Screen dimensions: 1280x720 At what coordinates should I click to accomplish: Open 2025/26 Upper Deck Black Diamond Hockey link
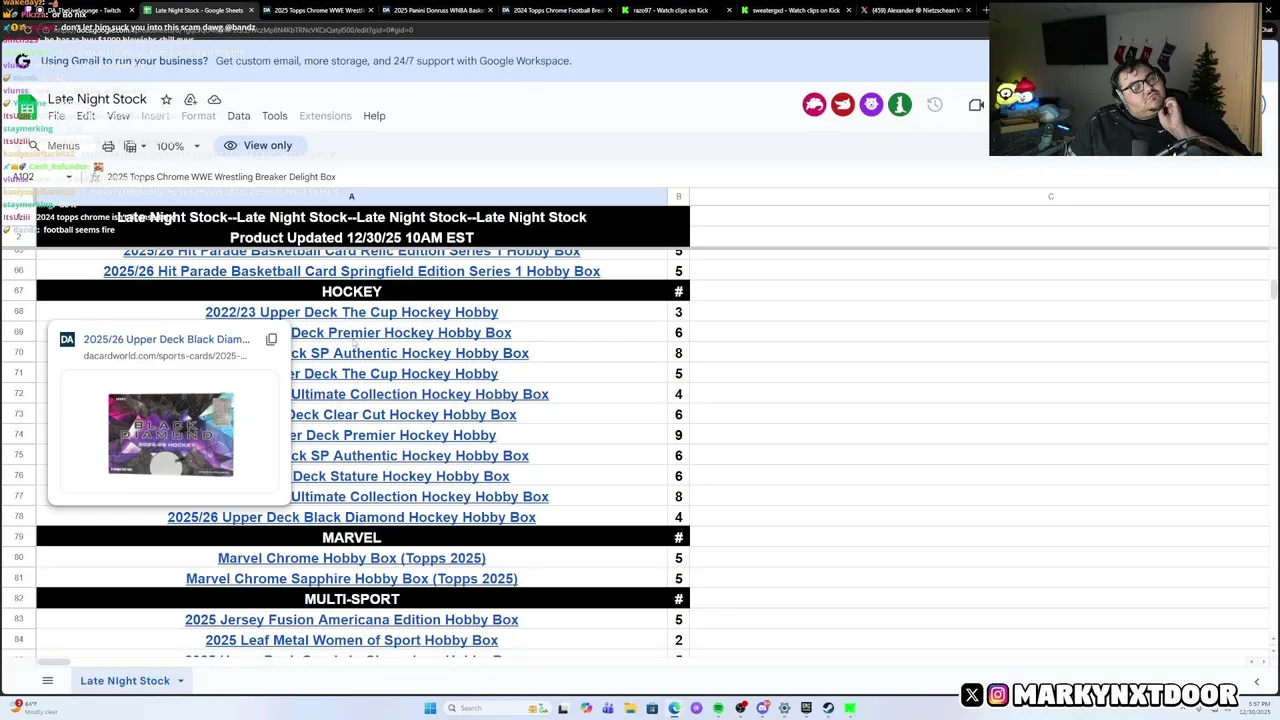pos(351,517)
